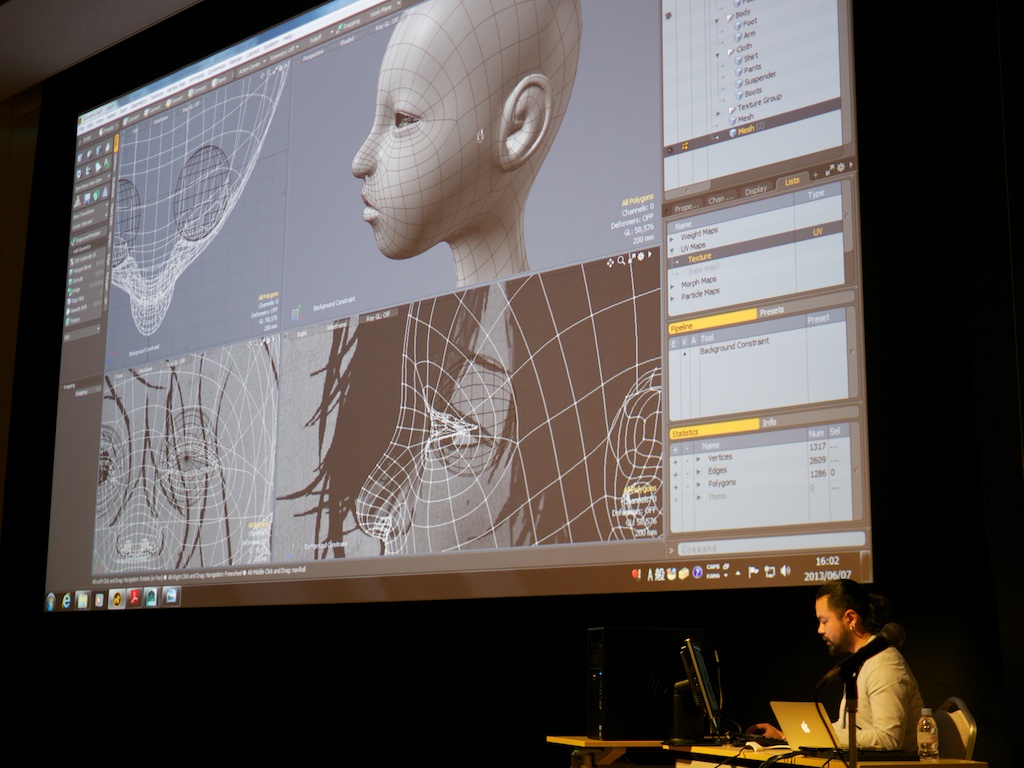Switch to the Lists tab
This screenshot has width=1024, height=768.
(x=792, y=182)
